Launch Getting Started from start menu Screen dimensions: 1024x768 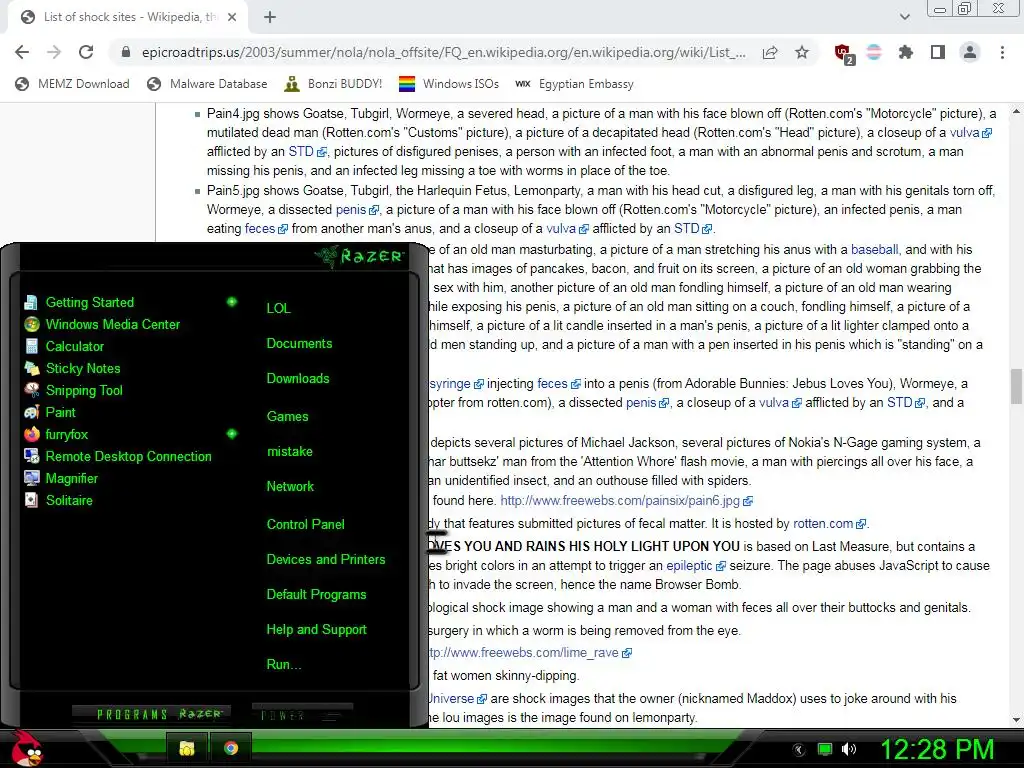click(89, 302)
